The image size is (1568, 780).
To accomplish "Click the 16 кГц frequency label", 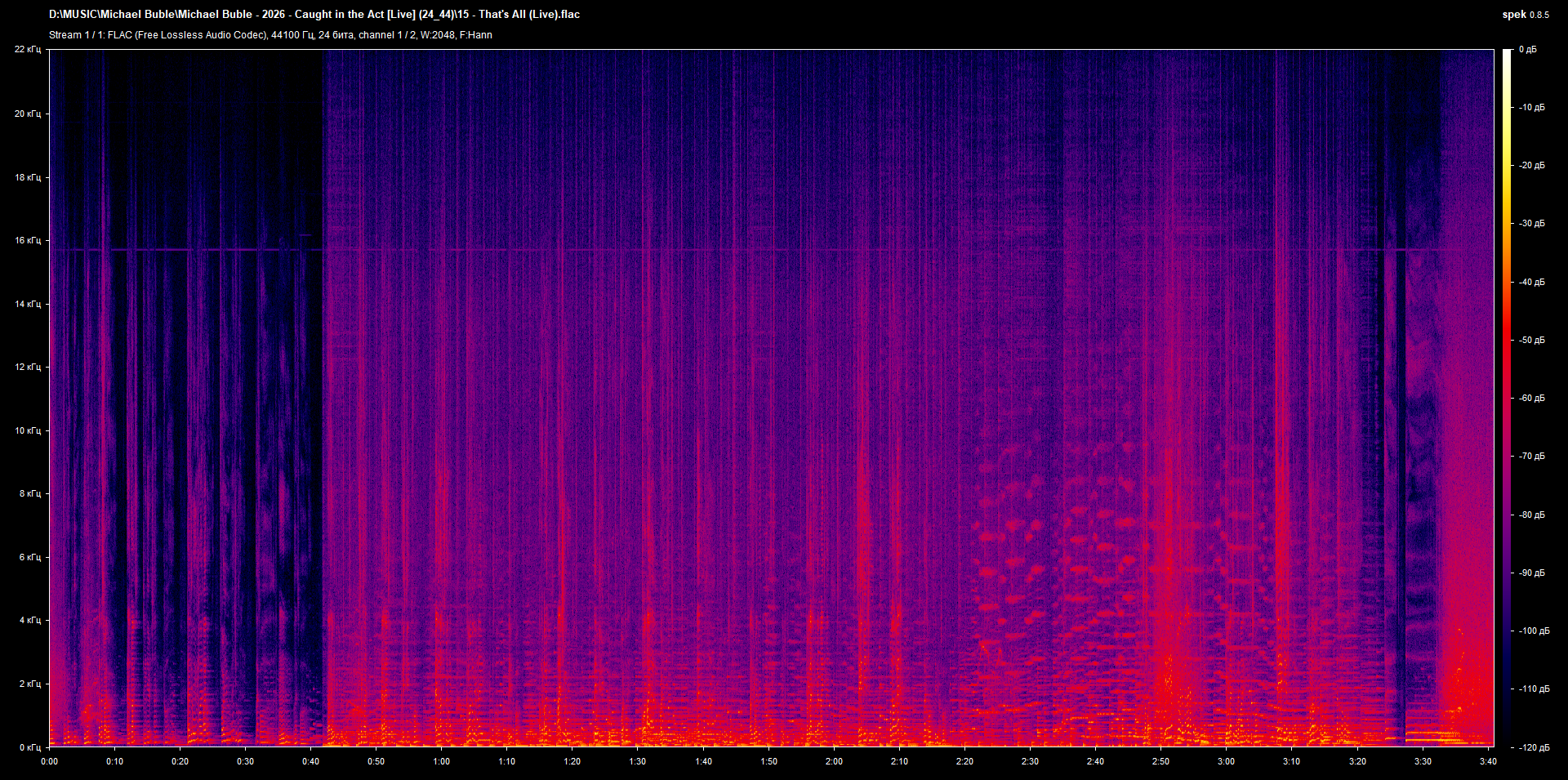I will pos(28,240).
